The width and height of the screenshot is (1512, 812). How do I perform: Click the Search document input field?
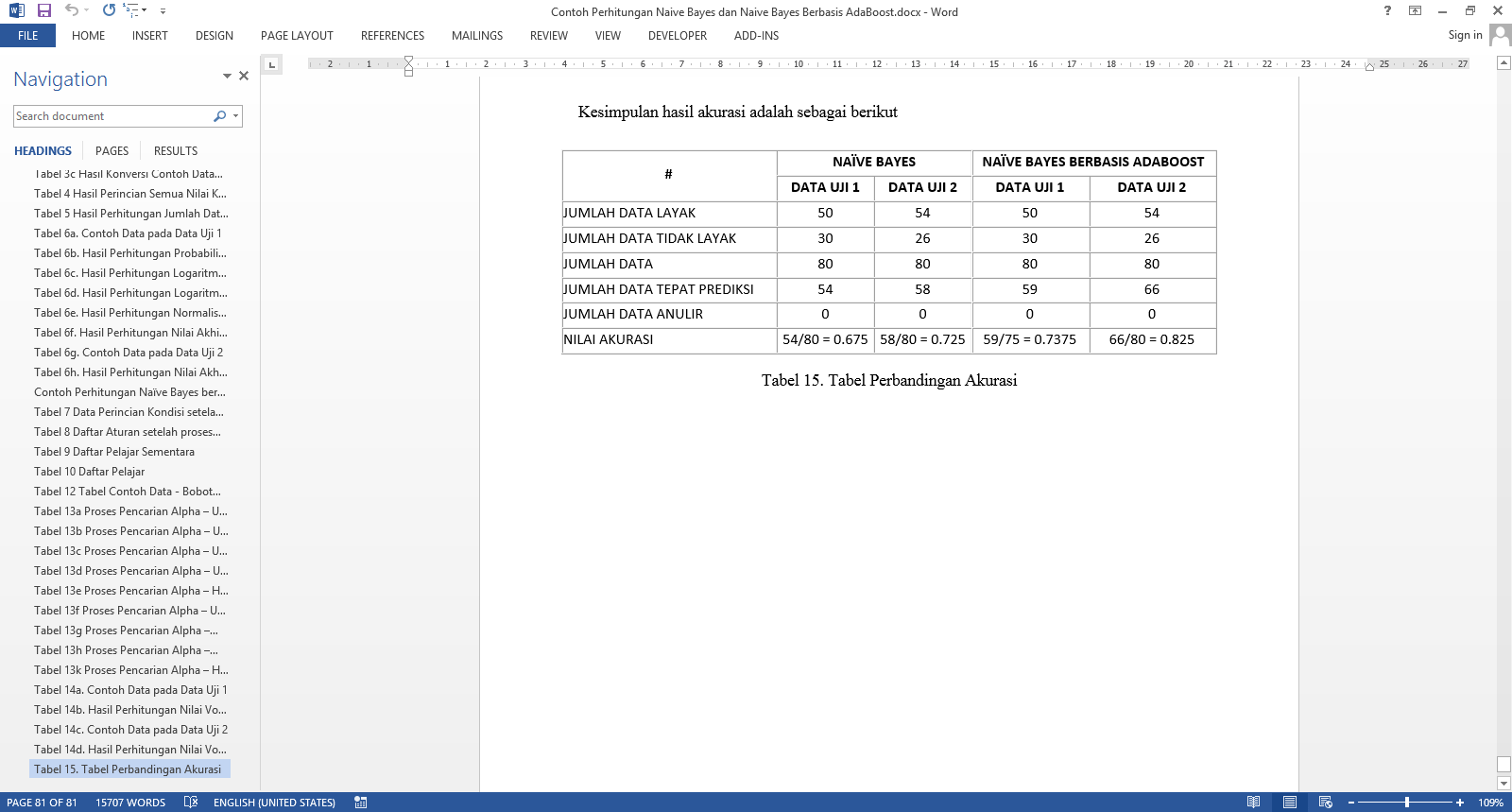(112, 116)
